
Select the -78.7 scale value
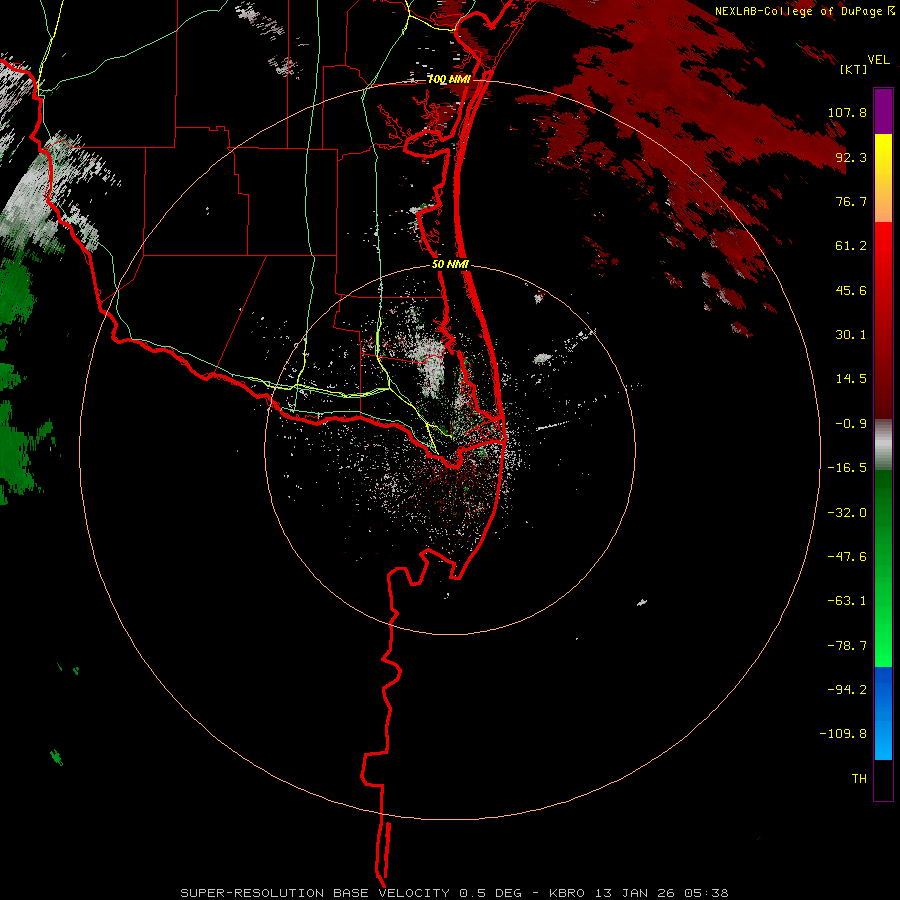click(x=847, y=646)
